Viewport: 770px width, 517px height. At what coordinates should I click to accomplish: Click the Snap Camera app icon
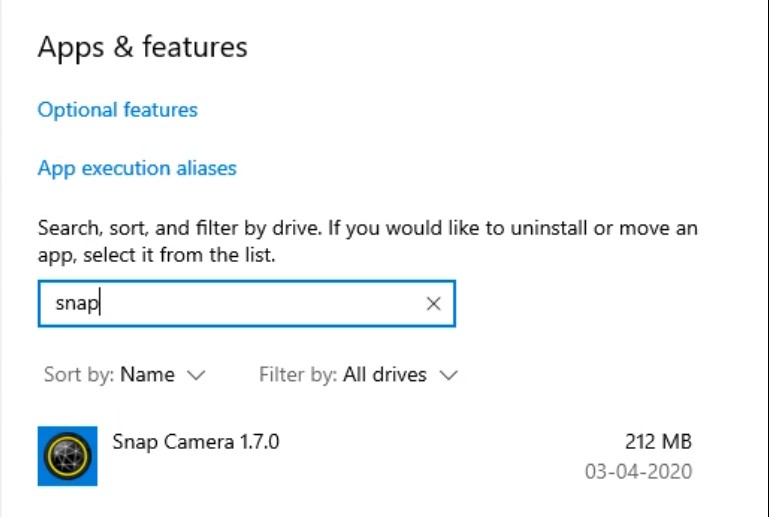click(67, 456)
